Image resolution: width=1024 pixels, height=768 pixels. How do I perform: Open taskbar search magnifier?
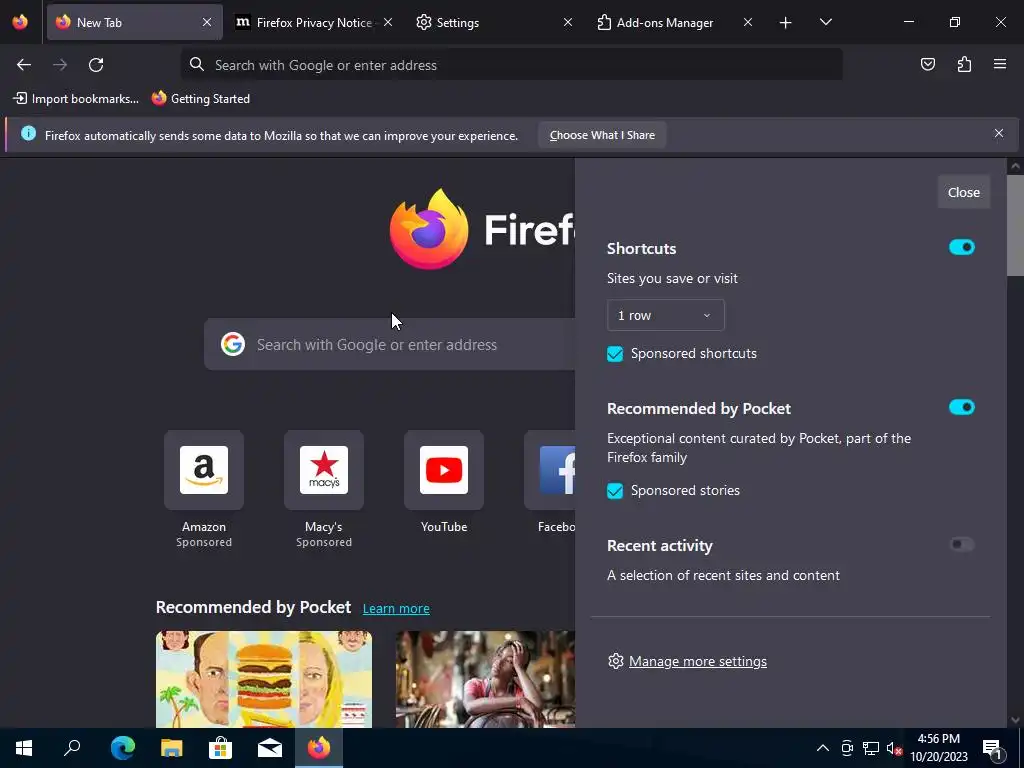[72, 748]
